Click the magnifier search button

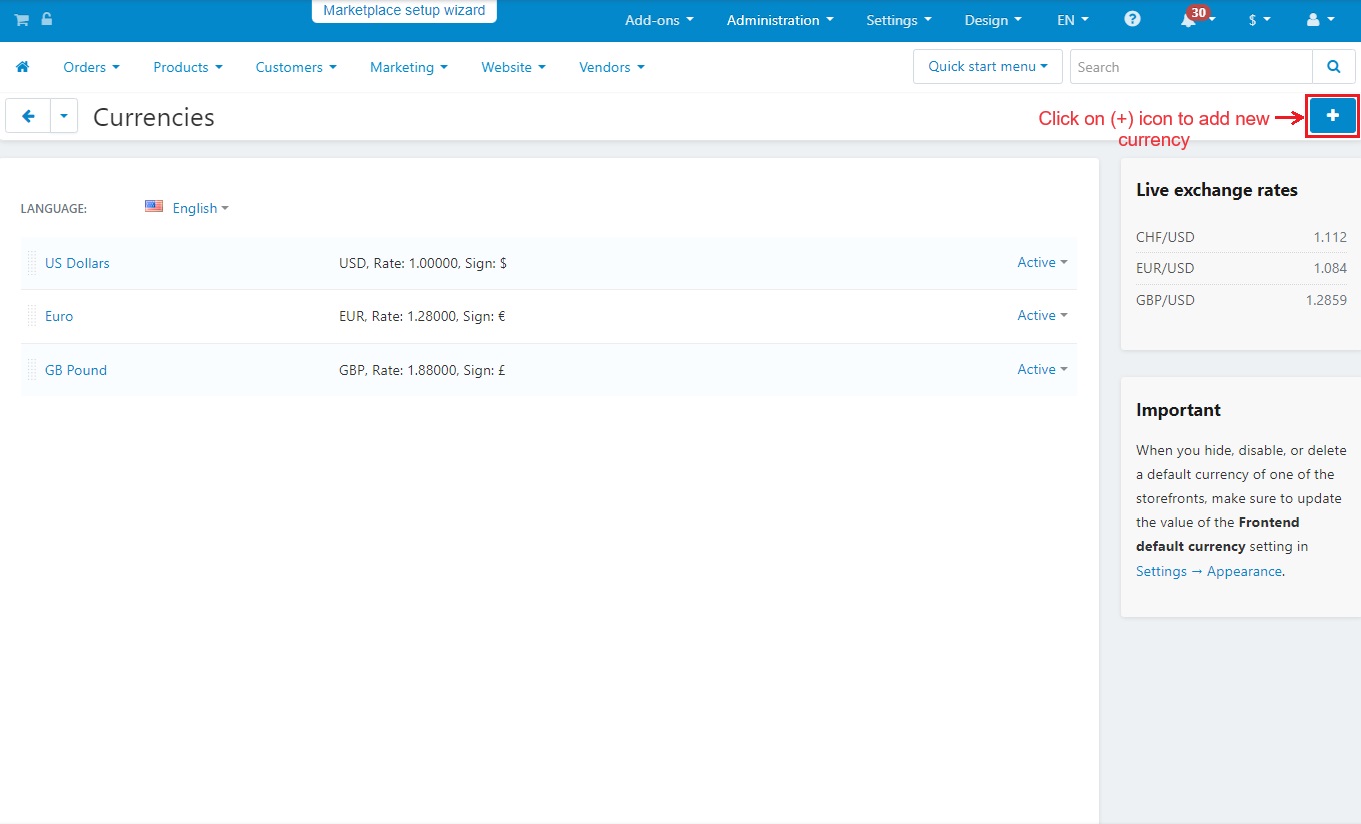[x=1333, y=67]
